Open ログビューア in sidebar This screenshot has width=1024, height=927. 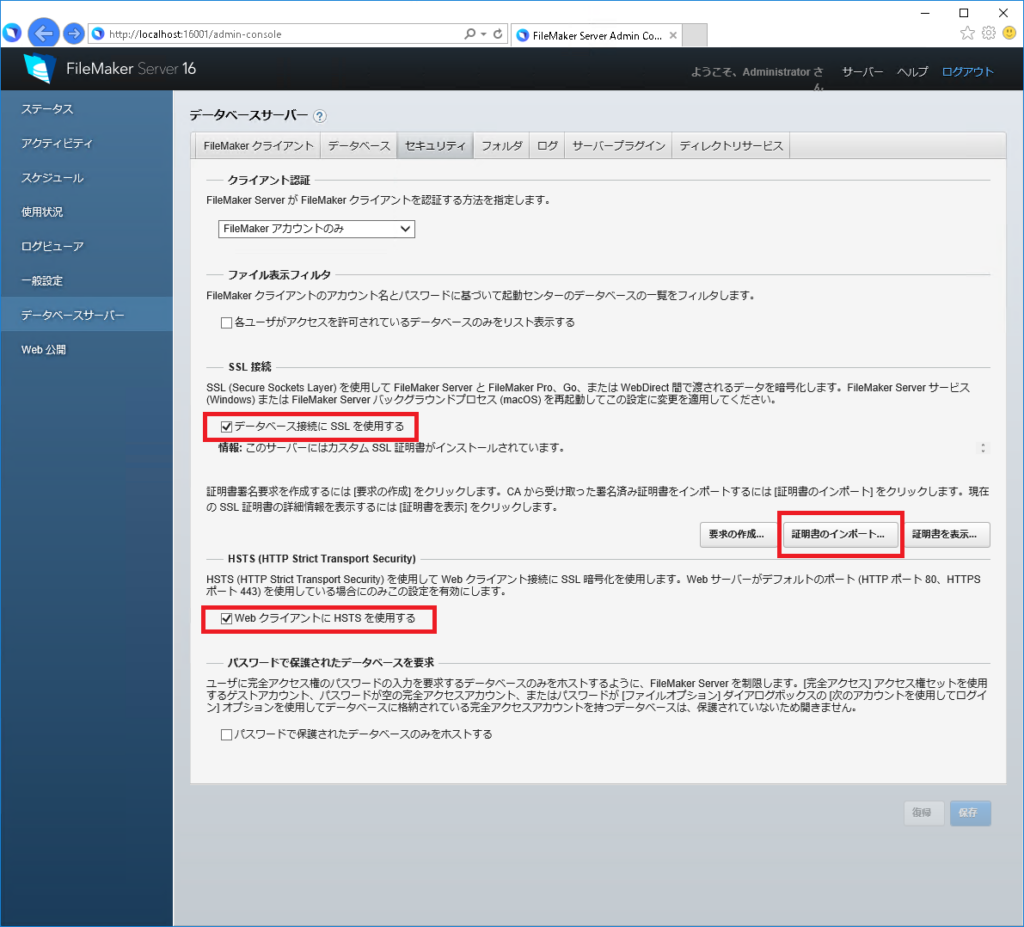point(86,246)
